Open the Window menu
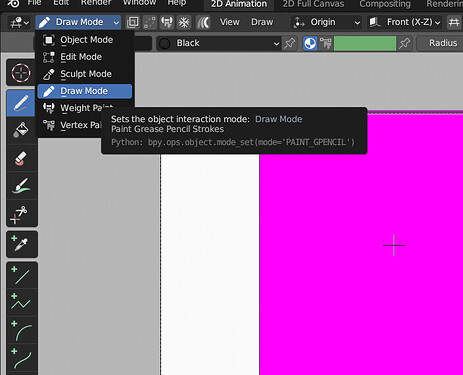 point(139,3)
